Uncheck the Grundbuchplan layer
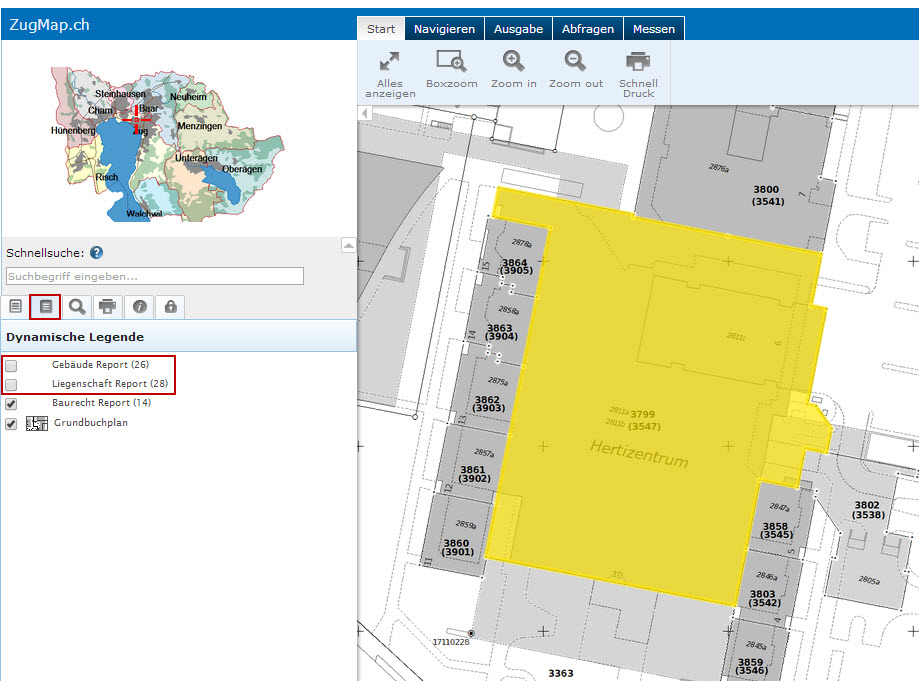This screenshot has height=681, width=919. [11, 423]
